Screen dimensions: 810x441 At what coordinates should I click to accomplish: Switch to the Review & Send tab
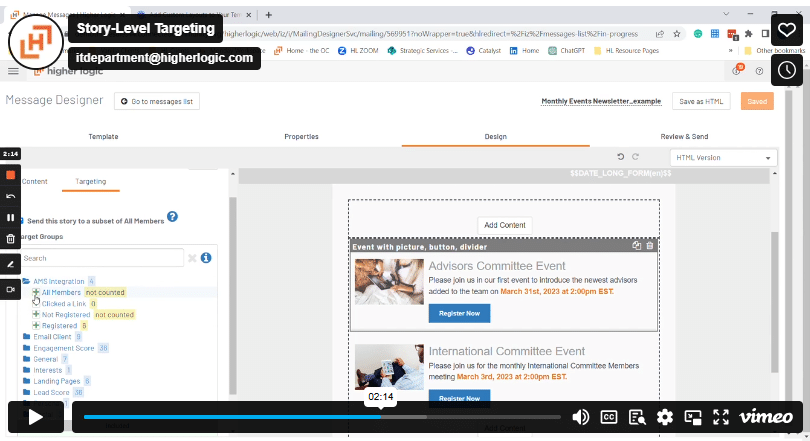(684, 136)
